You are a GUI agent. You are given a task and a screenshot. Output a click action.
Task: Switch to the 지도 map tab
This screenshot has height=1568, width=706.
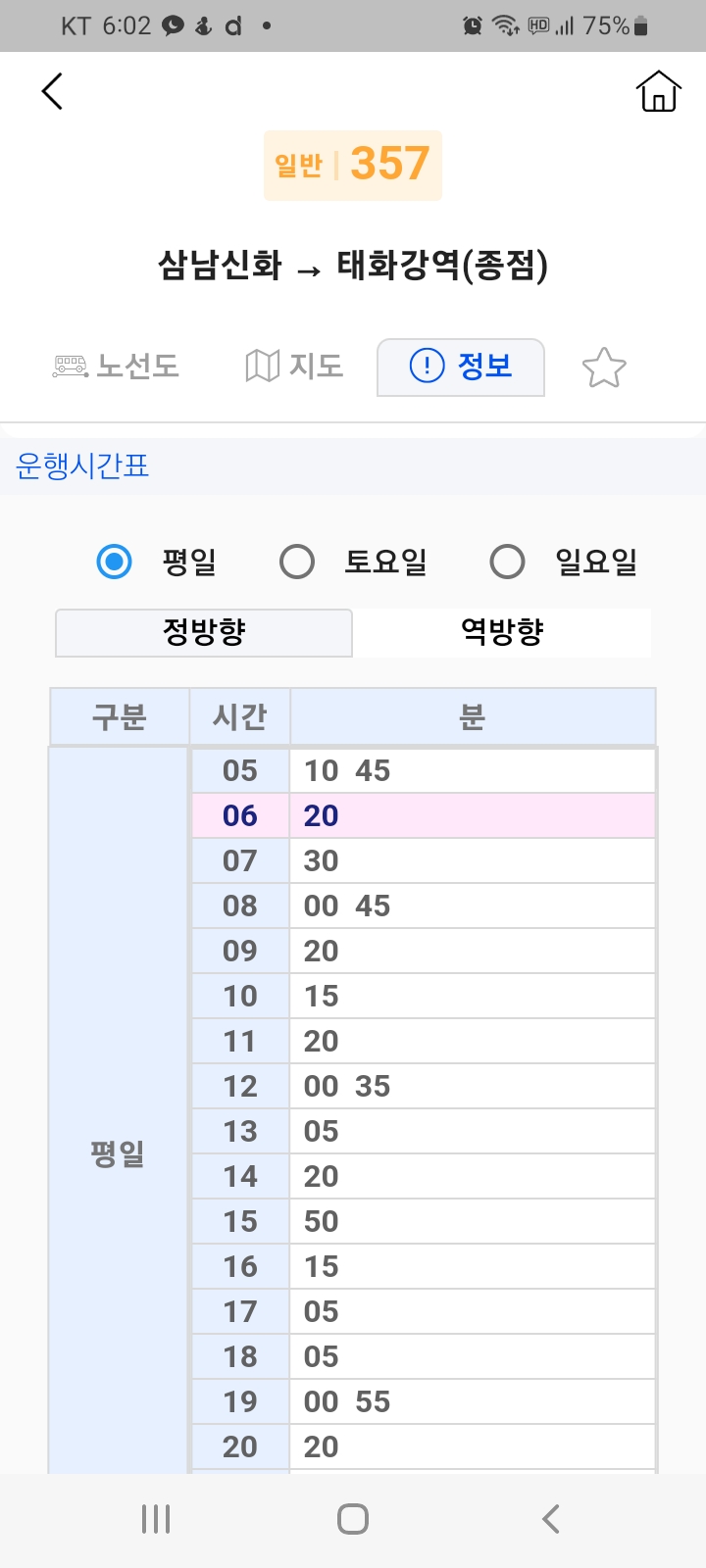[294, 367]
